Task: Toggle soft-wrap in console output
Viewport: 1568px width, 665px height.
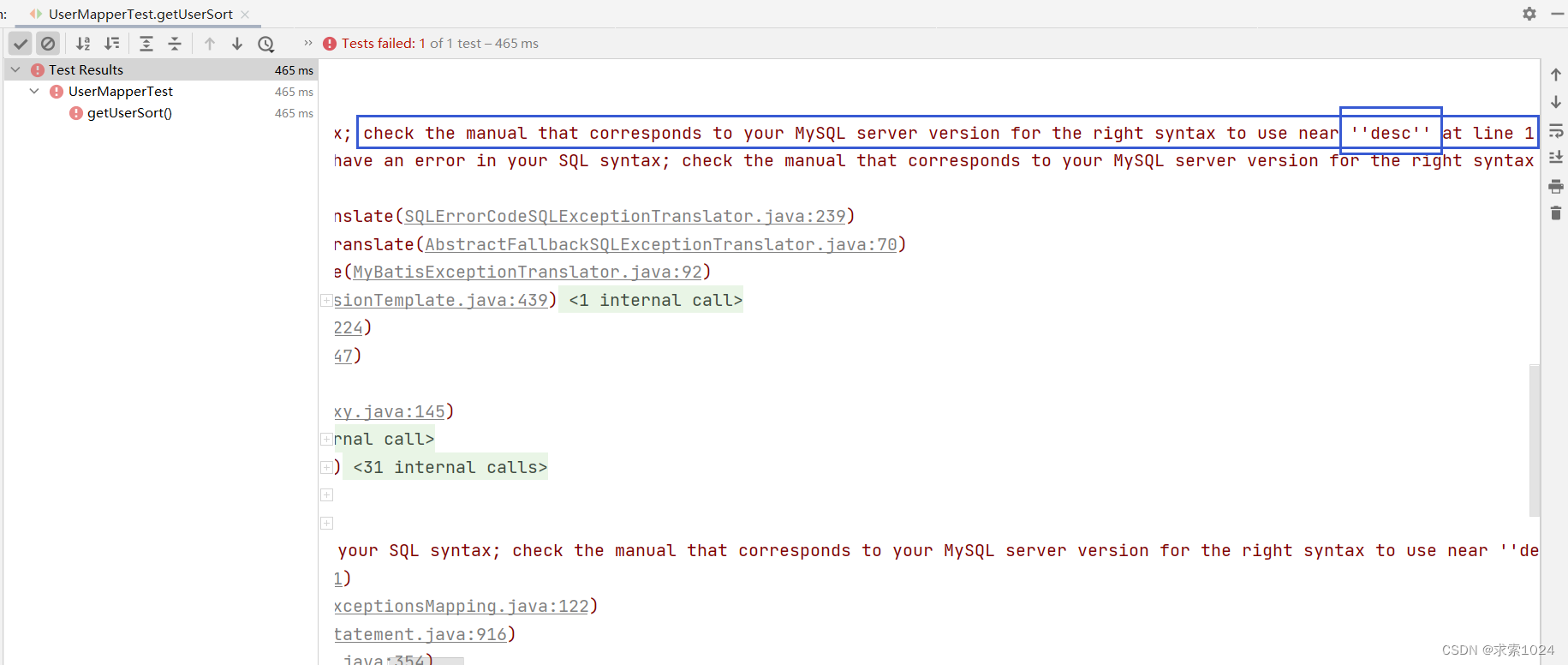Action: [1556, 130]
